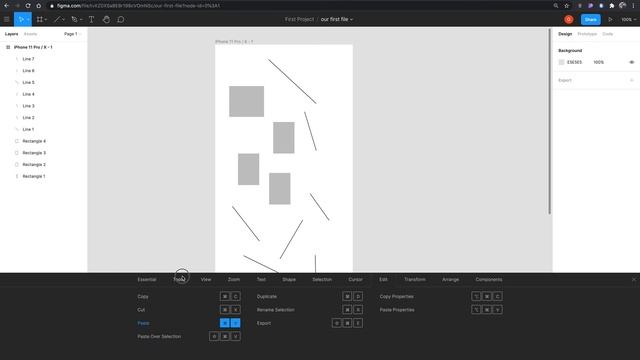Screen dimensions: 640x360
Task: Select the Frame tool
Action: (40, 19)
